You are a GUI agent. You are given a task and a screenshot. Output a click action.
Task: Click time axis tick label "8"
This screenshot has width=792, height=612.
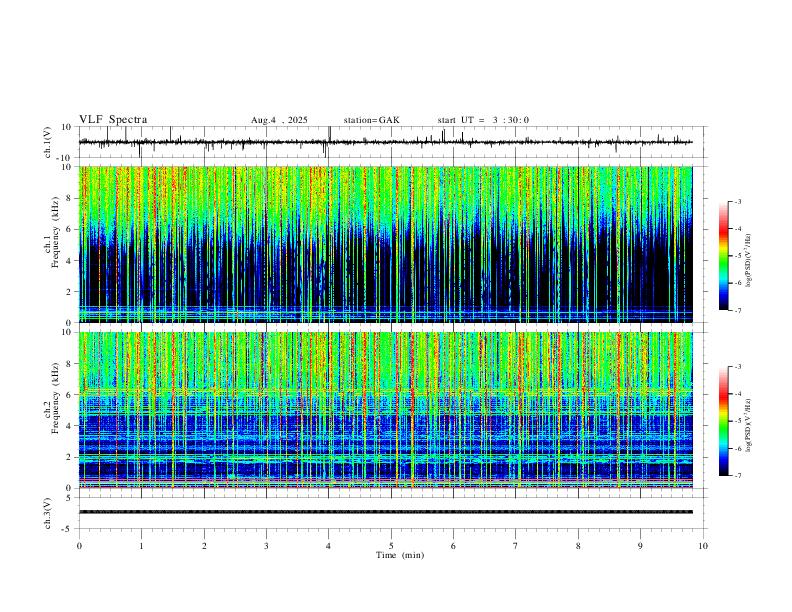pyautogui.click(x=578, y=546)
